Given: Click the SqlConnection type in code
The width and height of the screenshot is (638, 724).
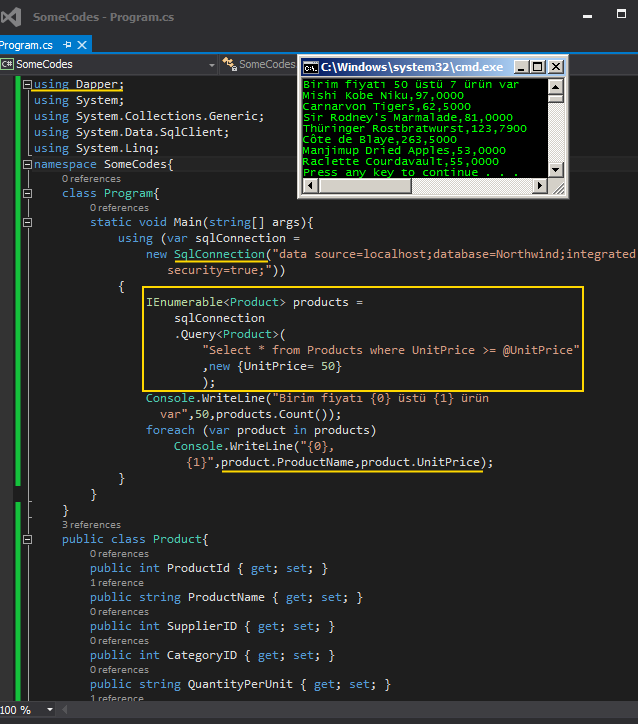Looking at the screenshot, I should tap(219, 254).
